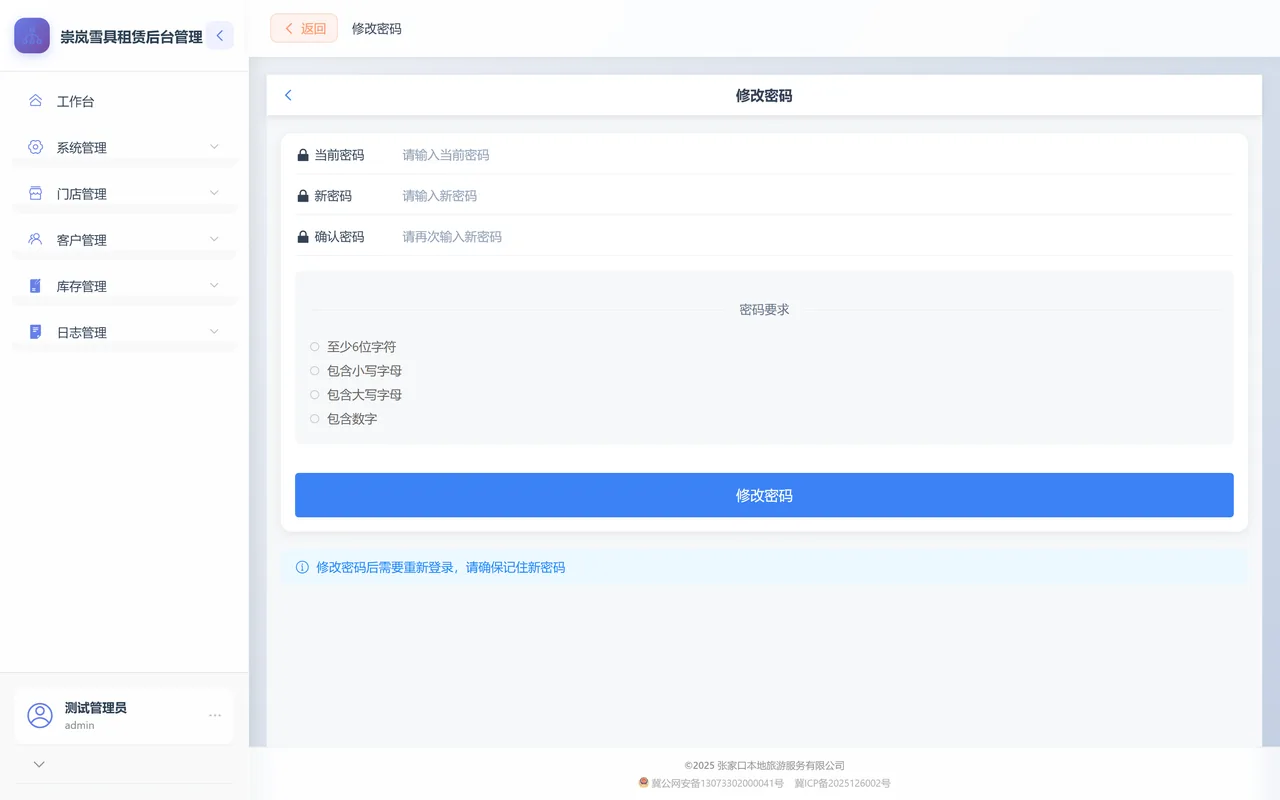
Task: Focus the 请输入新密码 field
Action: click(x=816, y=196)
